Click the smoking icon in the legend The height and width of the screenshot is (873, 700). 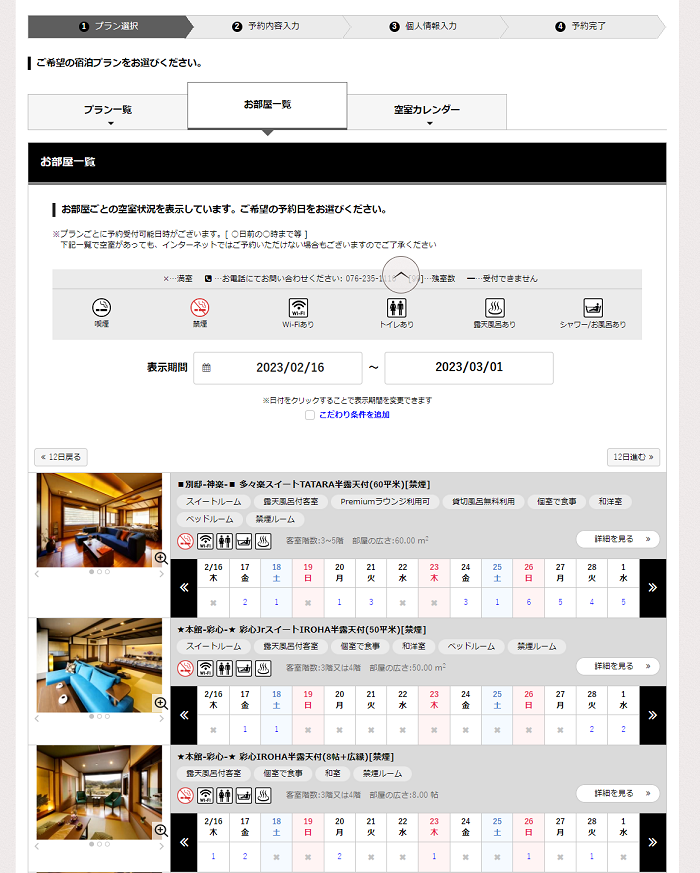click(x=101, y=307)
